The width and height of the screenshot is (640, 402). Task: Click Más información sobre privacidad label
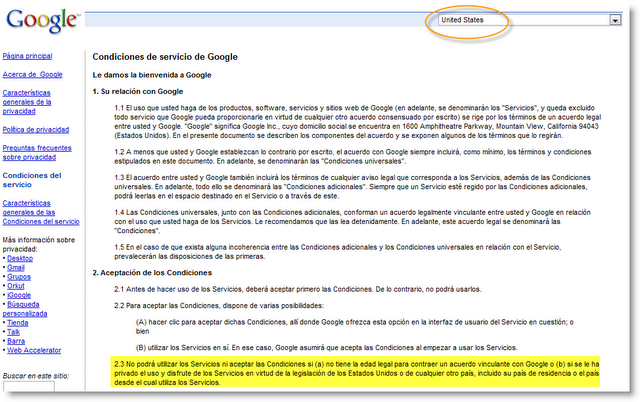[39, 244]
